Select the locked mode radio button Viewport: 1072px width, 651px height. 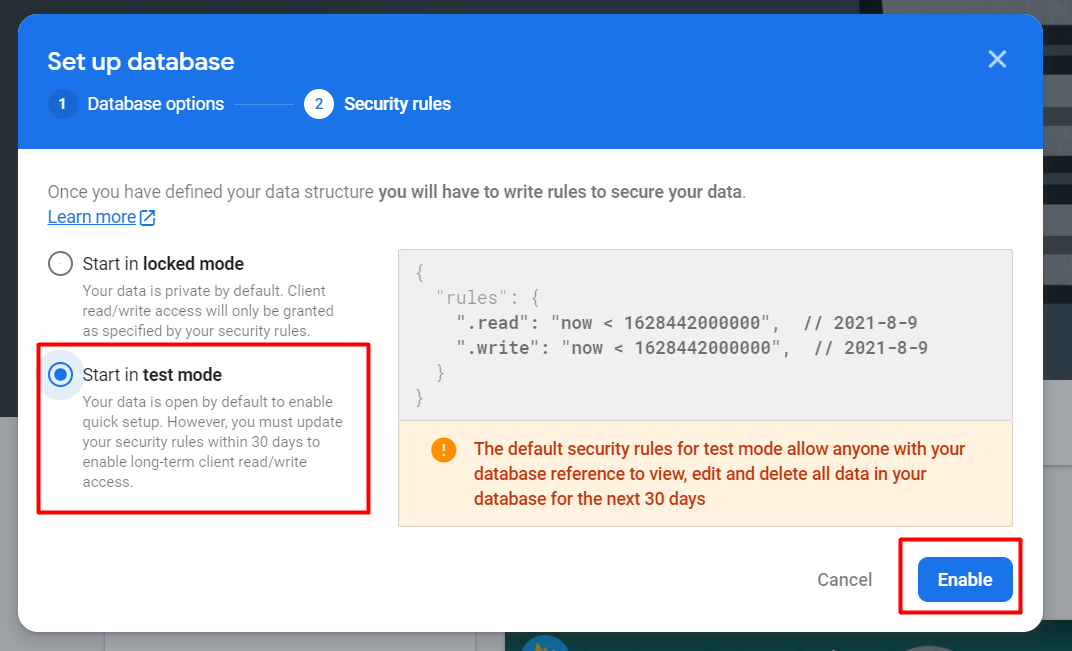61,264
